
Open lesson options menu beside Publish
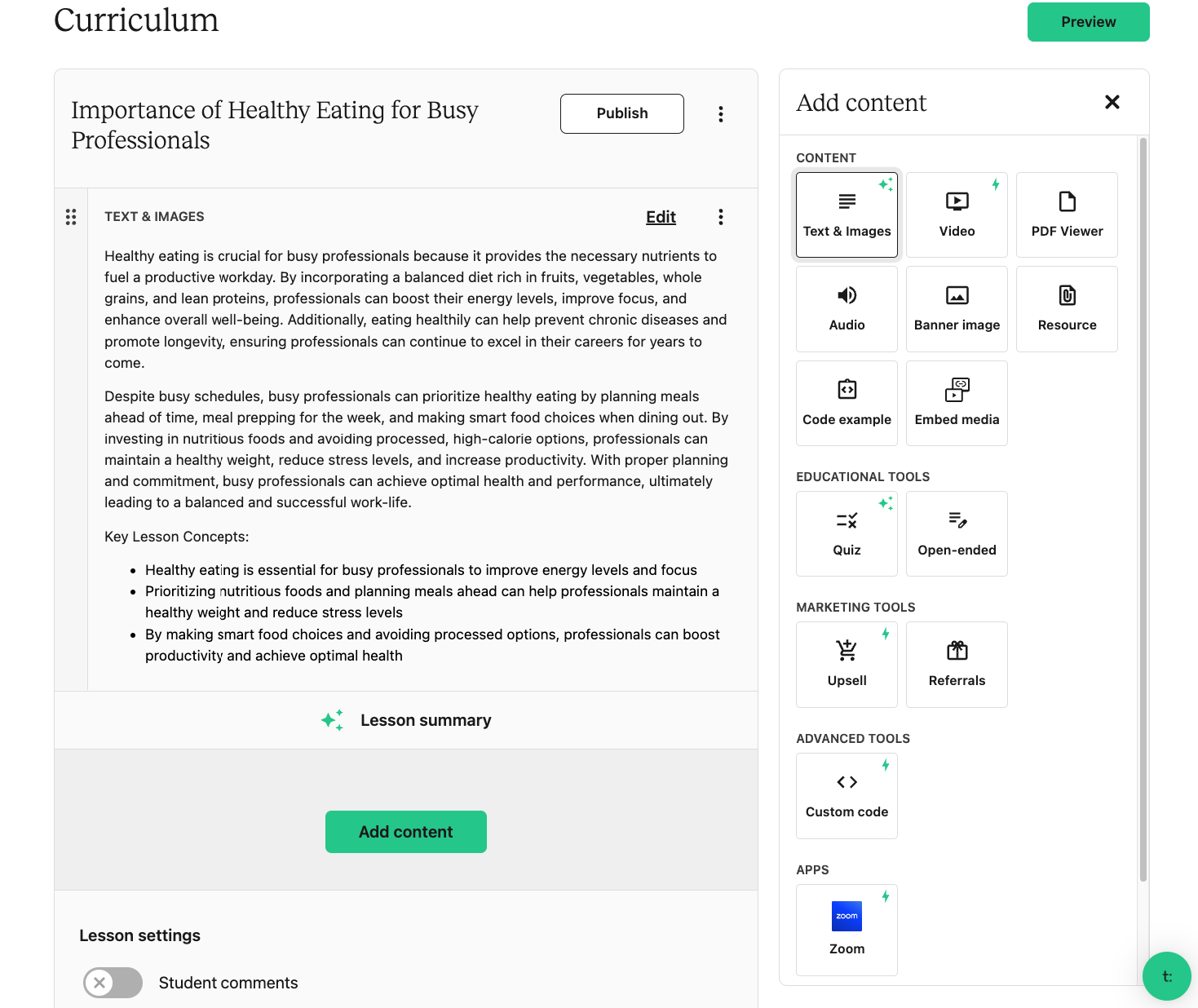[x=720, y=114]
